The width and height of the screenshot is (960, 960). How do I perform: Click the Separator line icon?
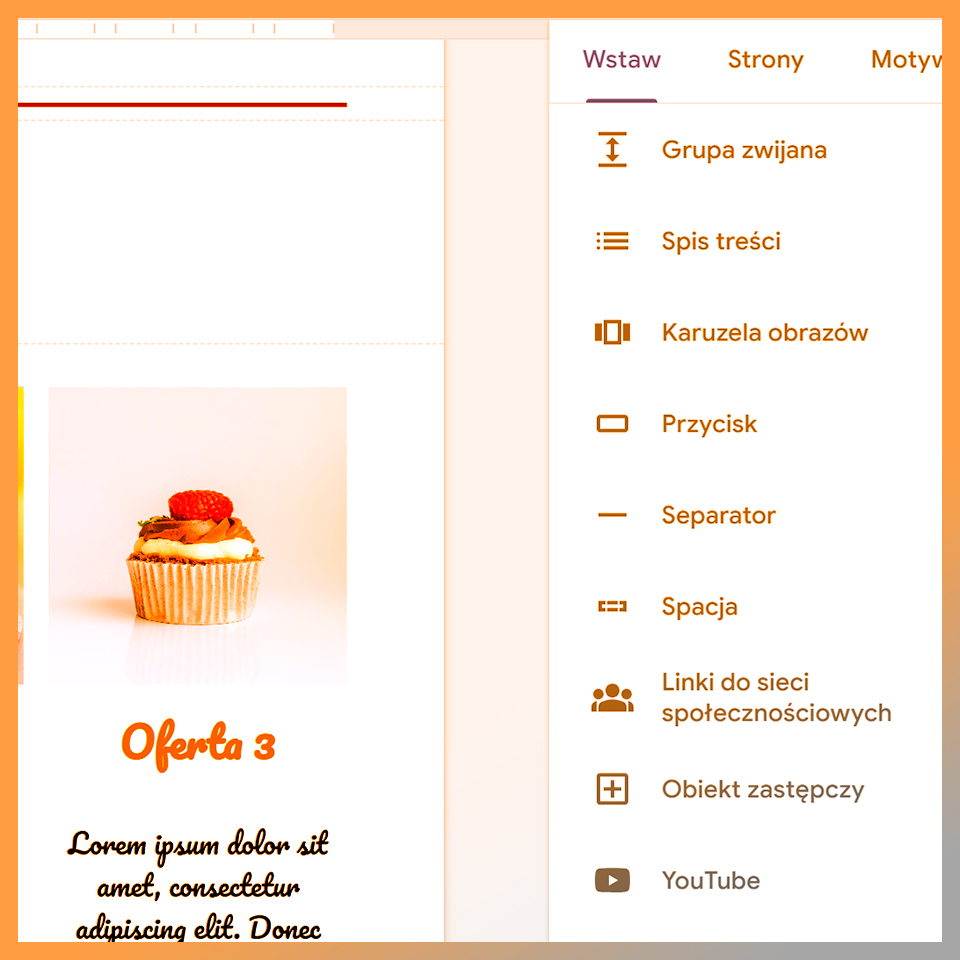tap(612, 515)
